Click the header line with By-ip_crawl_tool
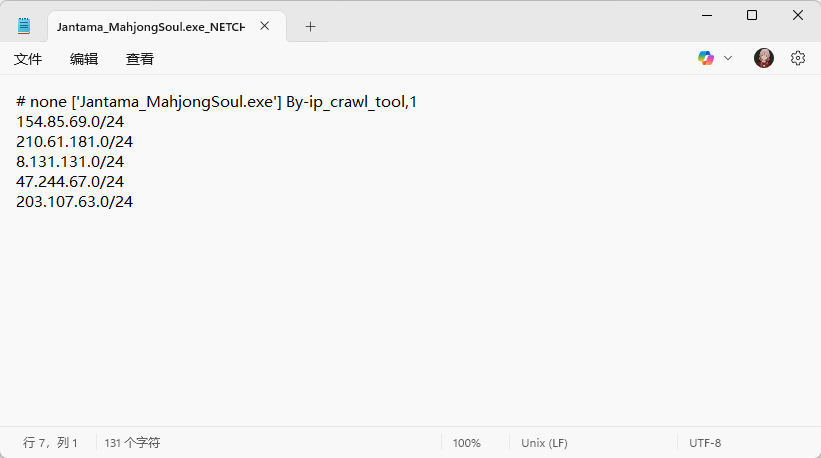The width and height of the screenshot is (821, 458). pos(216,102)
